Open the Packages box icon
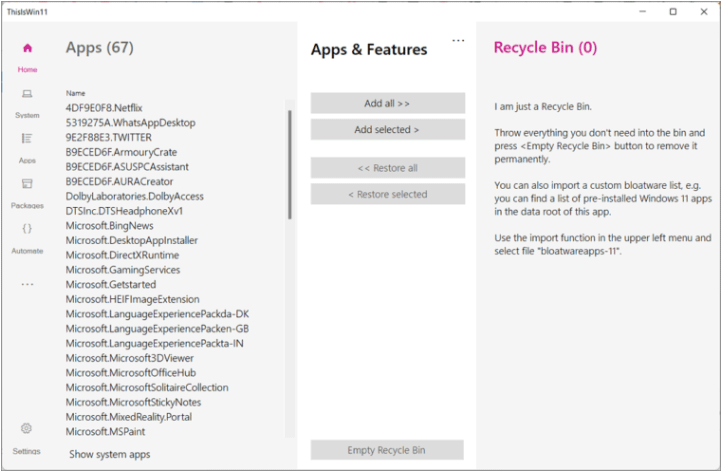 tap(27, 183)
